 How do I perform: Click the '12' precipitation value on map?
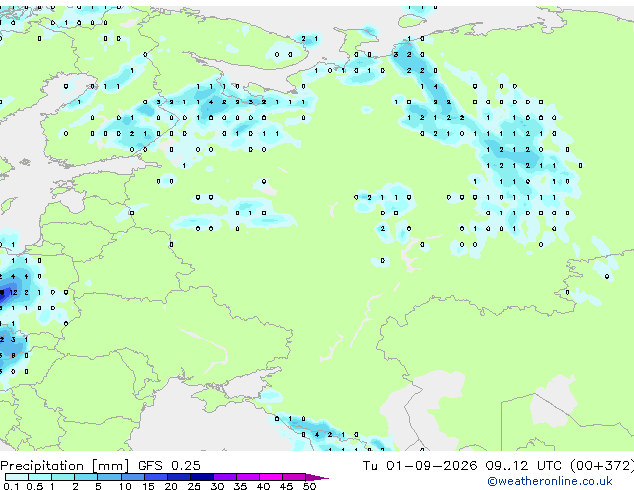tap(13, 292)
